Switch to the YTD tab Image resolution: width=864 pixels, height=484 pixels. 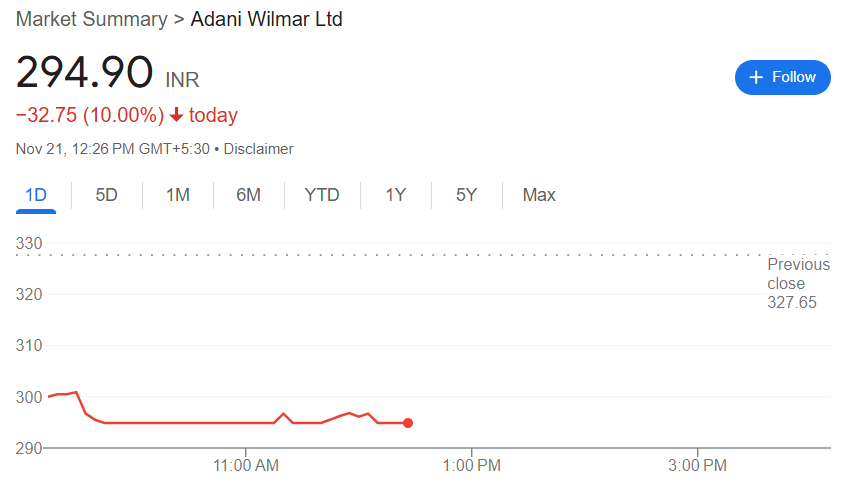tap(322, 195)
